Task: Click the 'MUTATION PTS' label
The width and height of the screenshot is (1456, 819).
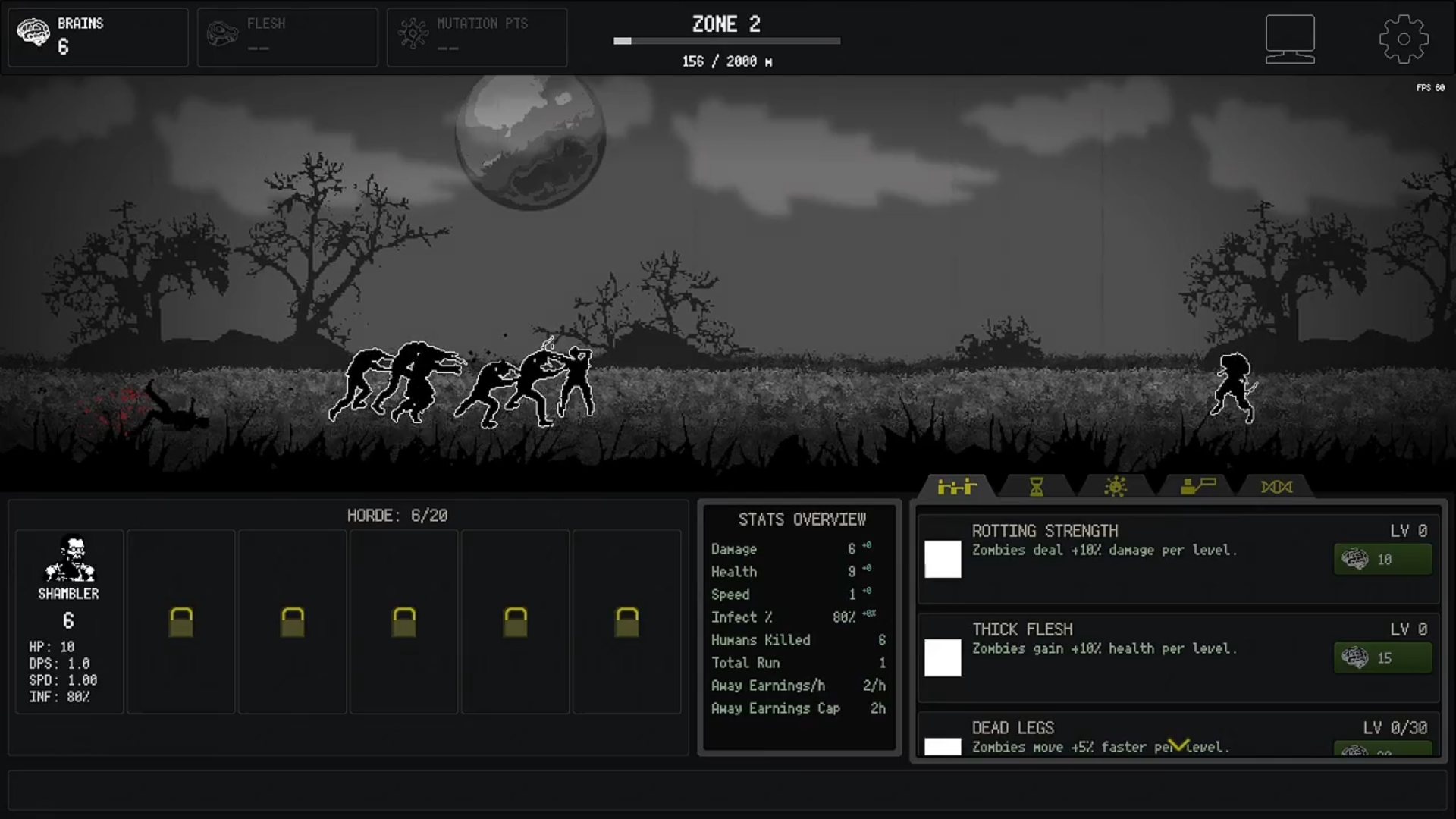Action: (482, 24)
